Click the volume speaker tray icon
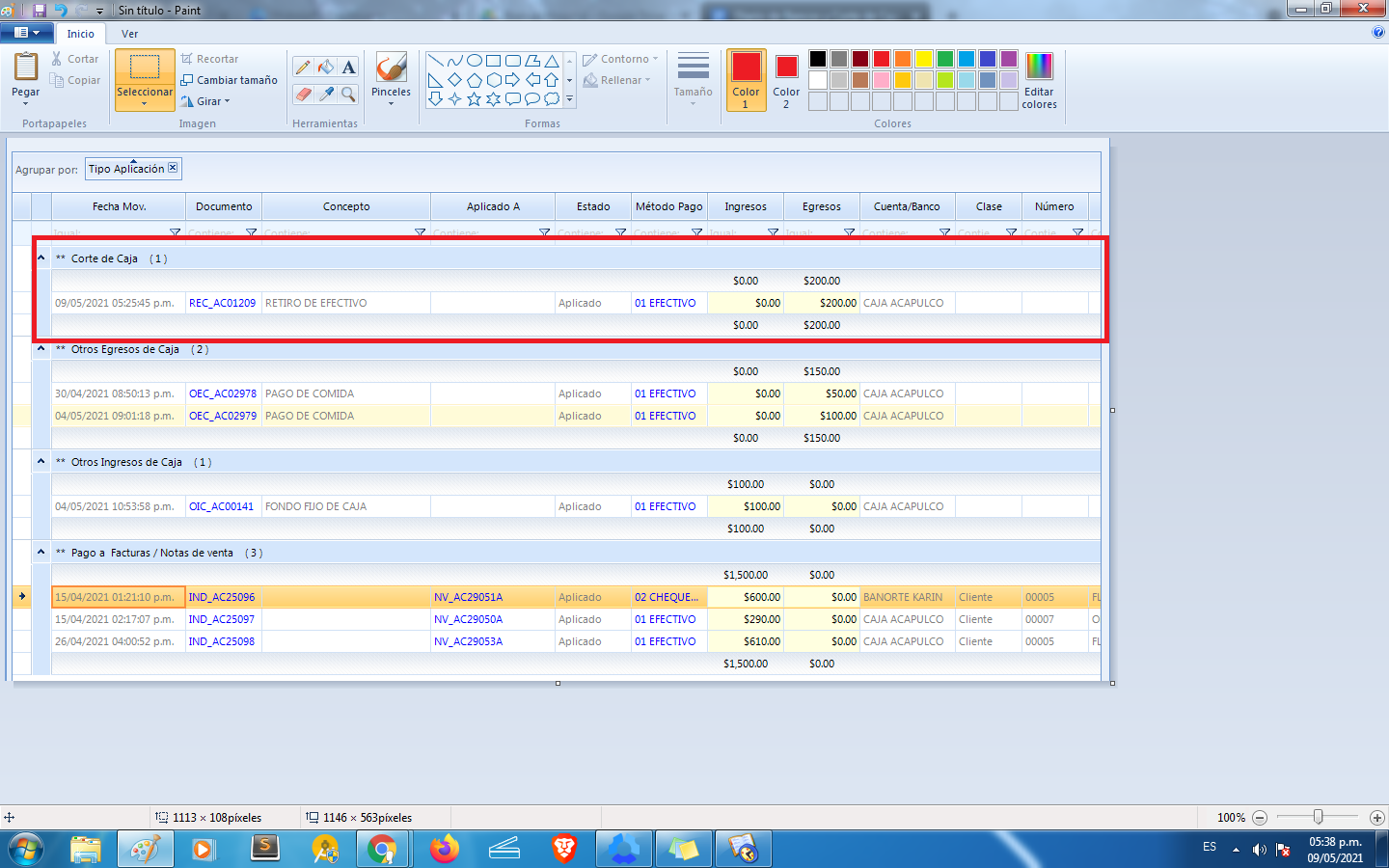The width and height of the screenshot is (1389, 868). [1259, 850]
